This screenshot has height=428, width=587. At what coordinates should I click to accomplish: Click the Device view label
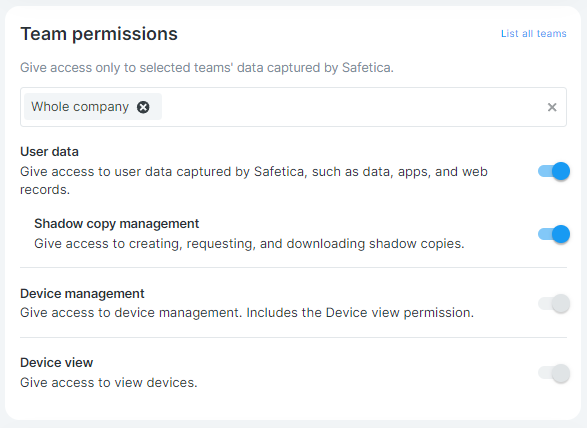pos(57,362)
